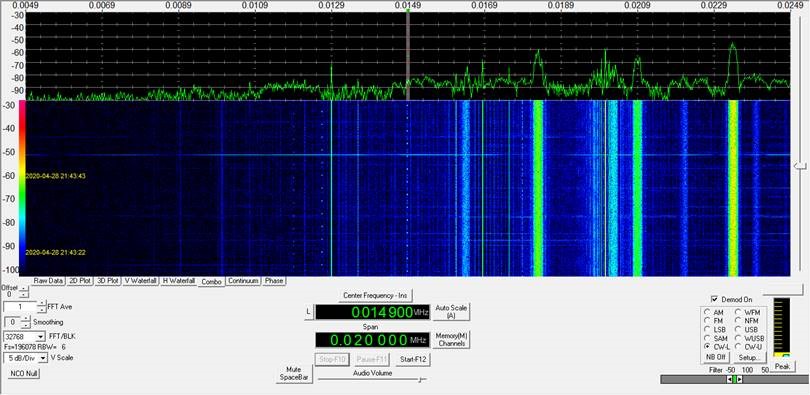Click the Center Frequency - Ins button
The height and width of the screenshot is (395, 810).
coord(376,296)
